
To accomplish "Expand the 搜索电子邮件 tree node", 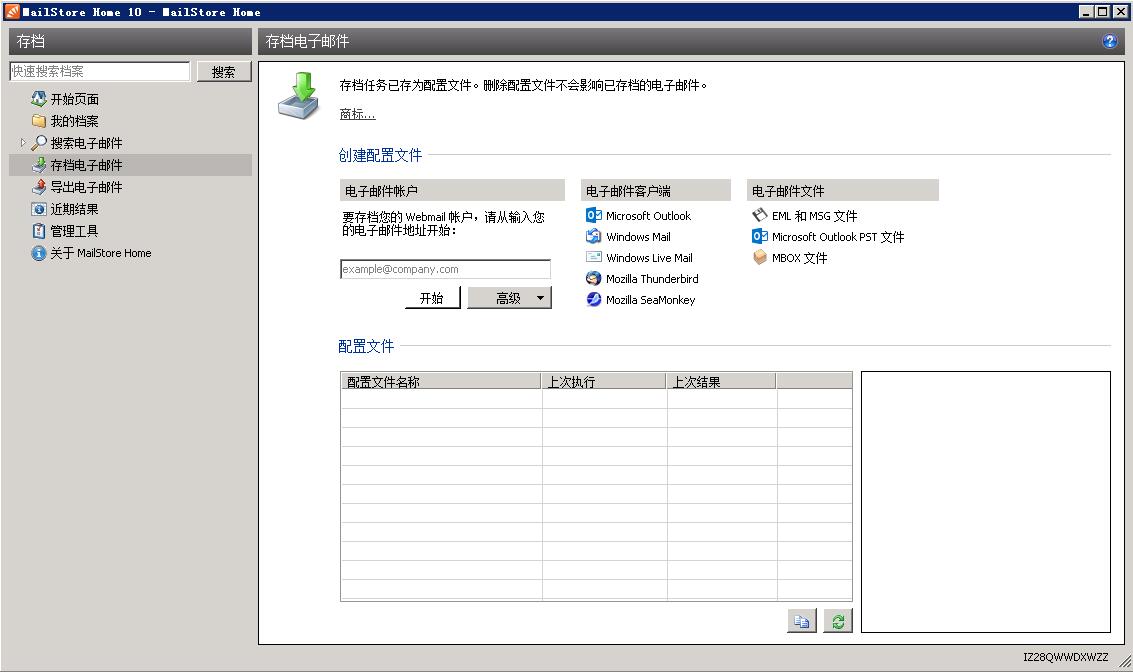I will pyautogui.click(x=23, y=142).
